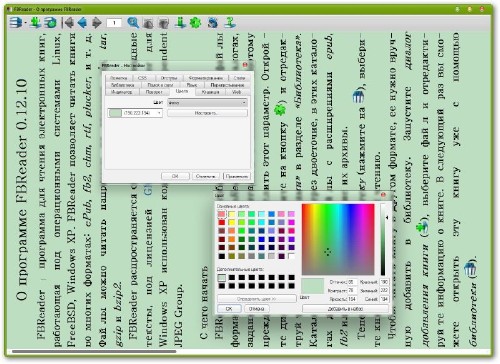
Task: Expand the color target combo box
Action: tap(207, 103)
